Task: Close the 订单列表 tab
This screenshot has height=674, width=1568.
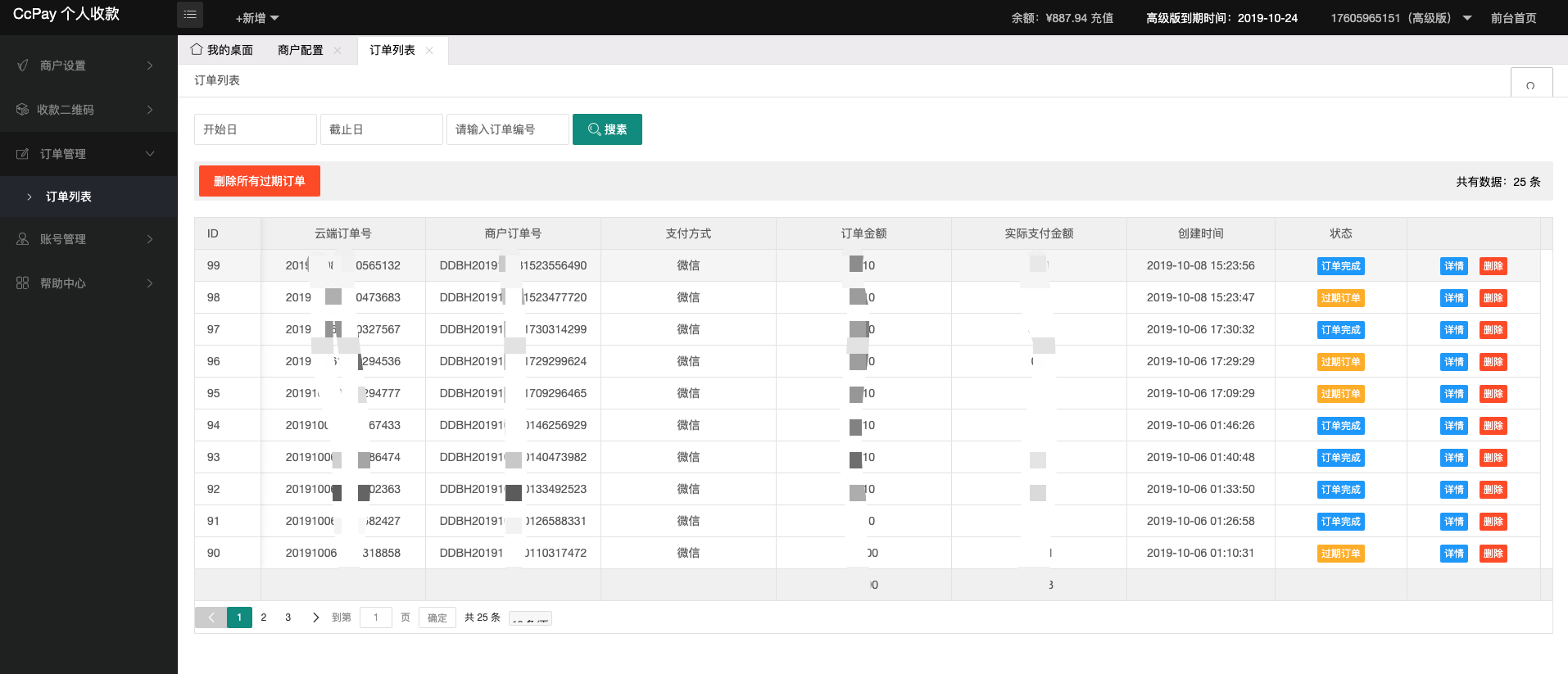Action: pyautogui.click(x=429, y=51)
